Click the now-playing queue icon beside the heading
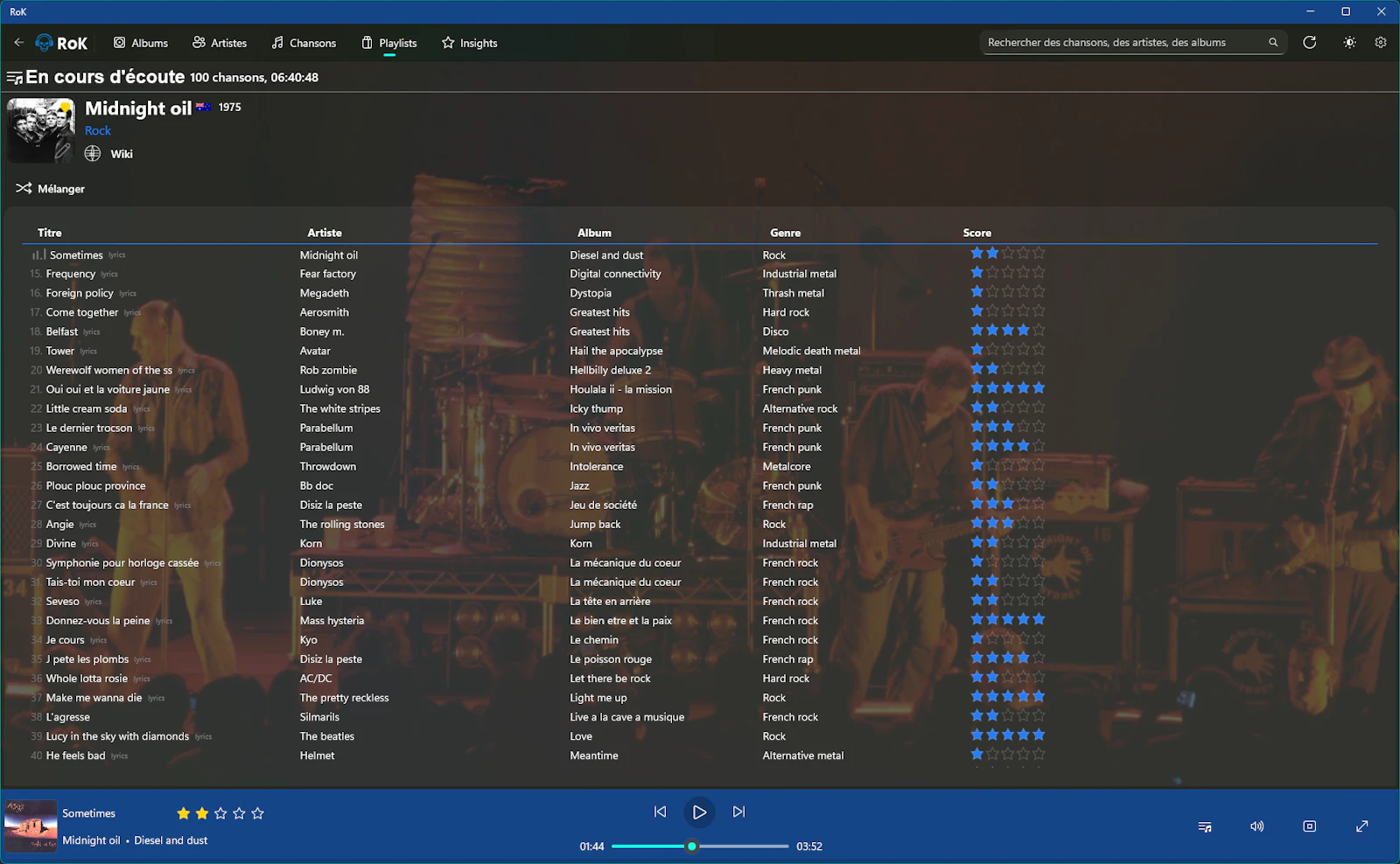The height and width of the screenshot is (864, 1400). [15, 78]
